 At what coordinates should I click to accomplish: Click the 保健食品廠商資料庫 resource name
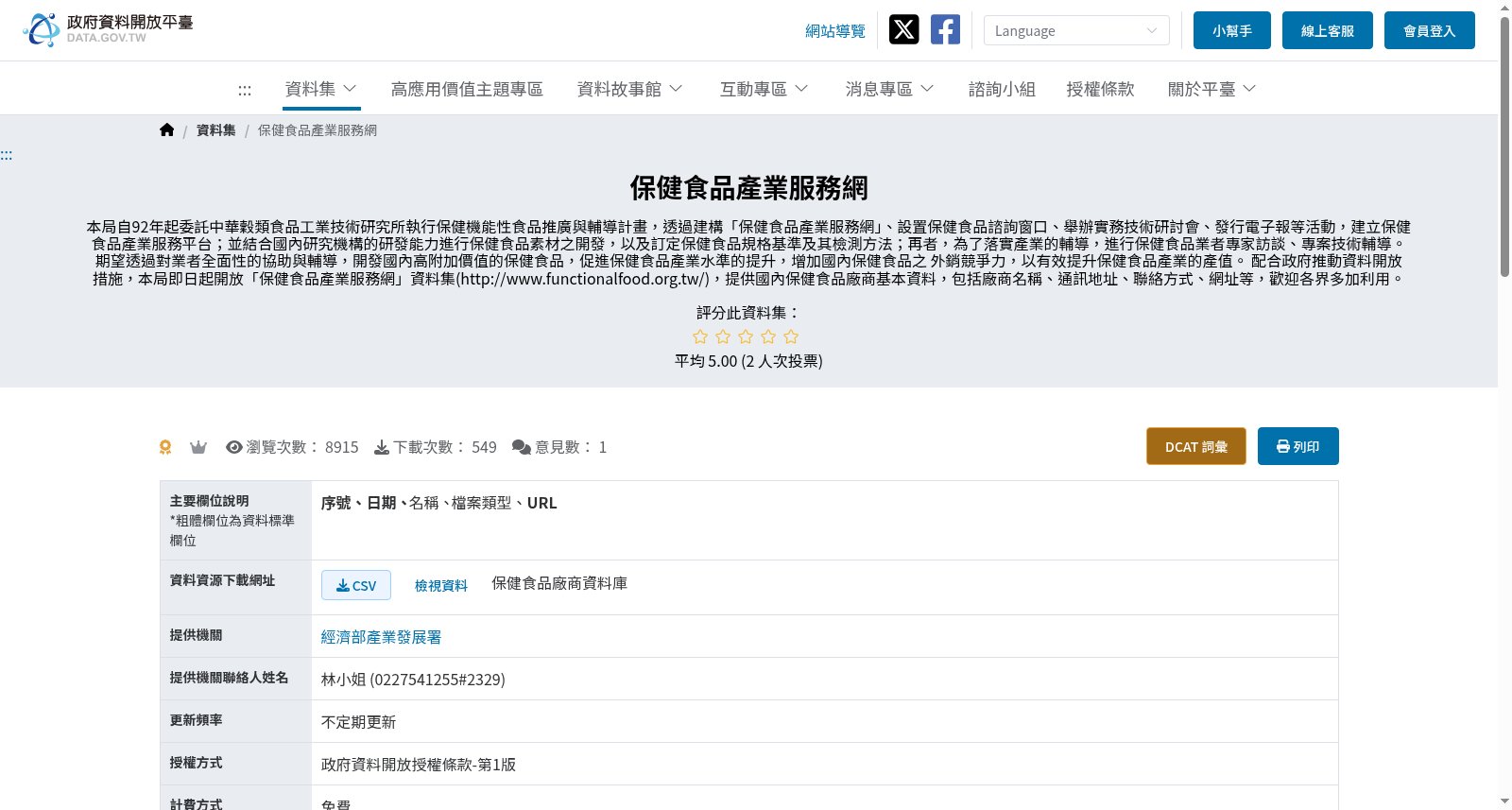(x=559, y=584)
